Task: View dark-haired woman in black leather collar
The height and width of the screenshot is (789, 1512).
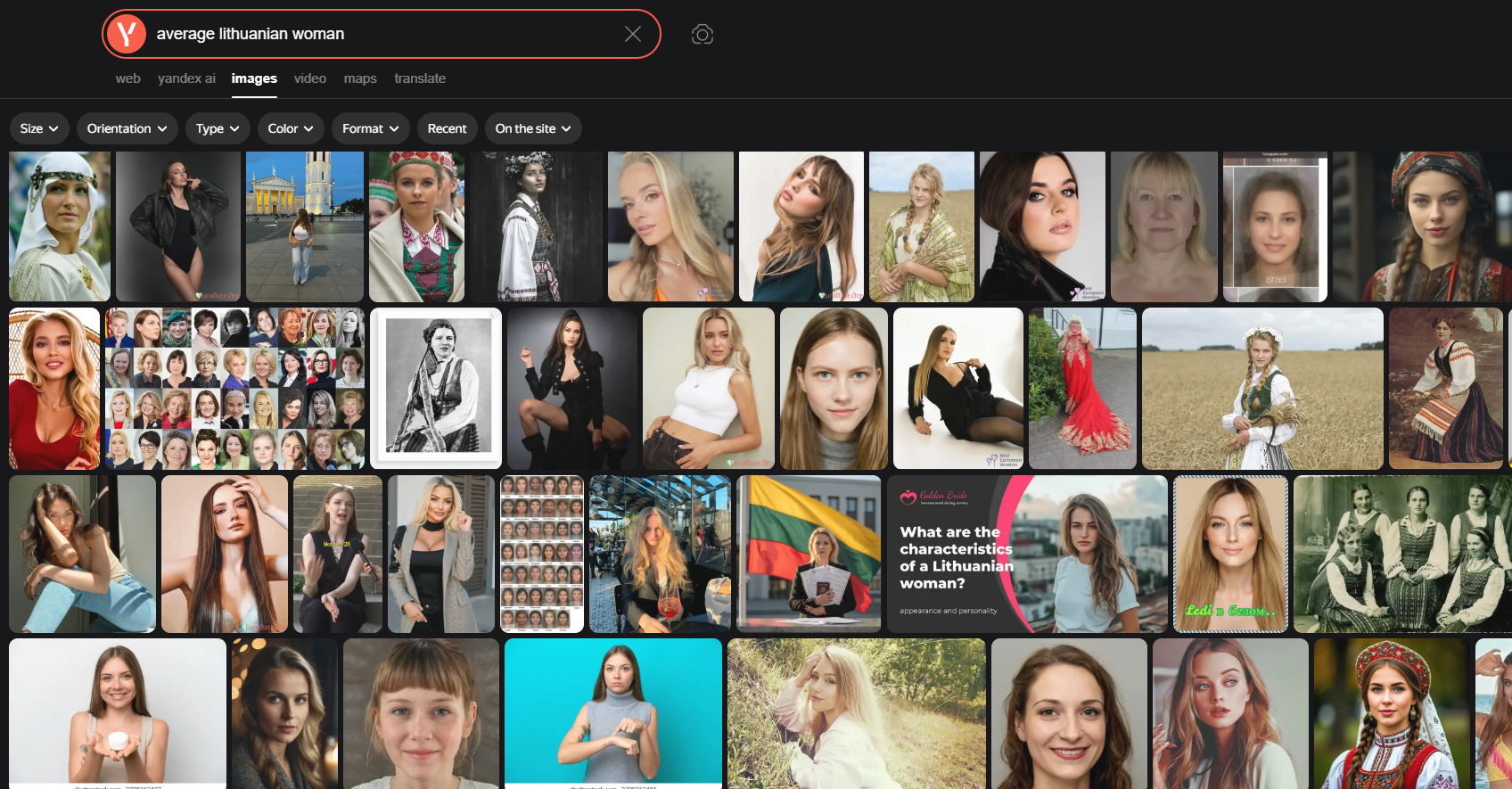Action: pos(1042,226)
